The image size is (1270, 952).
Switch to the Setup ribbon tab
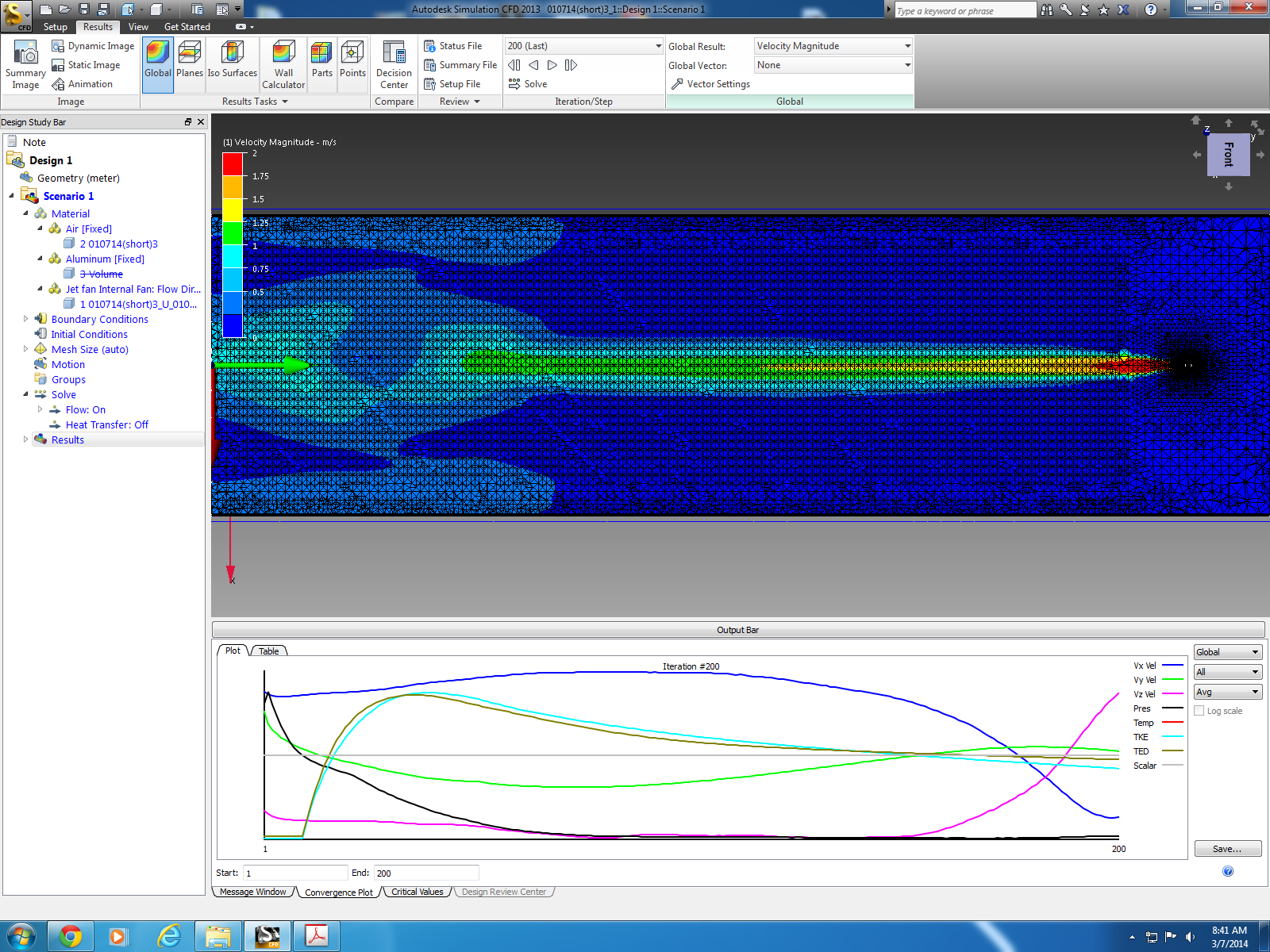56,27
